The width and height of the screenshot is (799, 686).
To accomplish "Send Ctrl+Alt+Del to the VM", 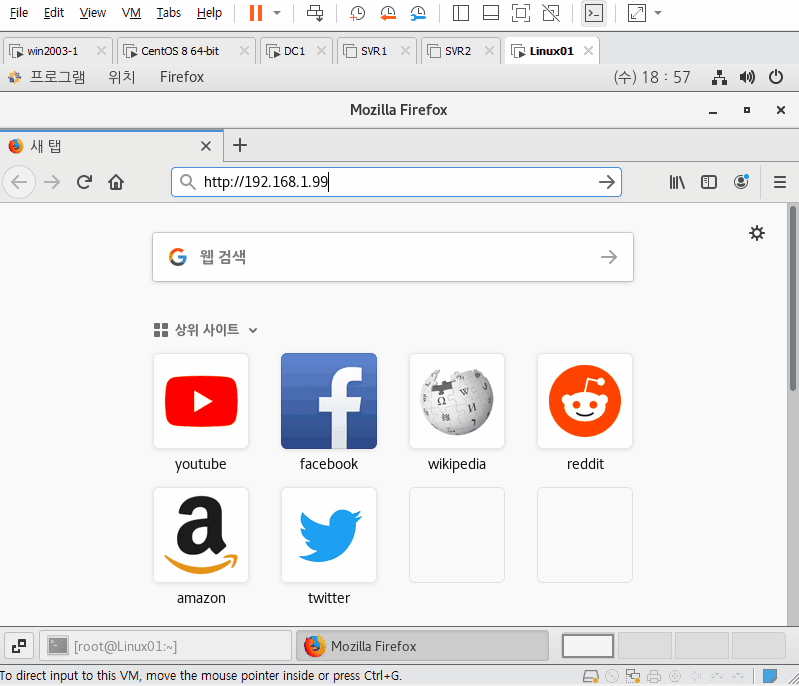I will tap(315, 13).
